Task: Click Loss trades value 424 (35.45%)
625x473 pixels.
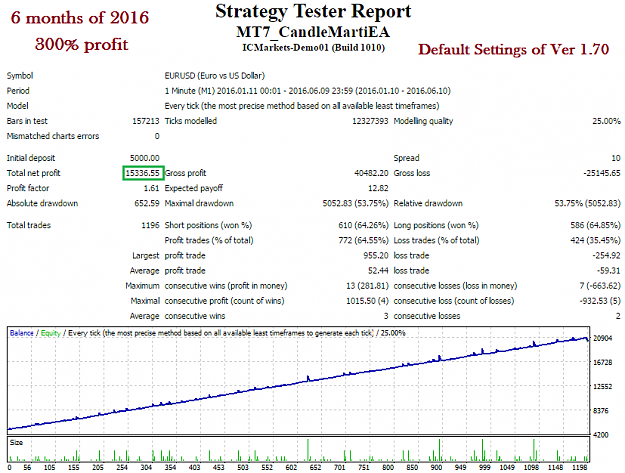Action: (595, 241)
